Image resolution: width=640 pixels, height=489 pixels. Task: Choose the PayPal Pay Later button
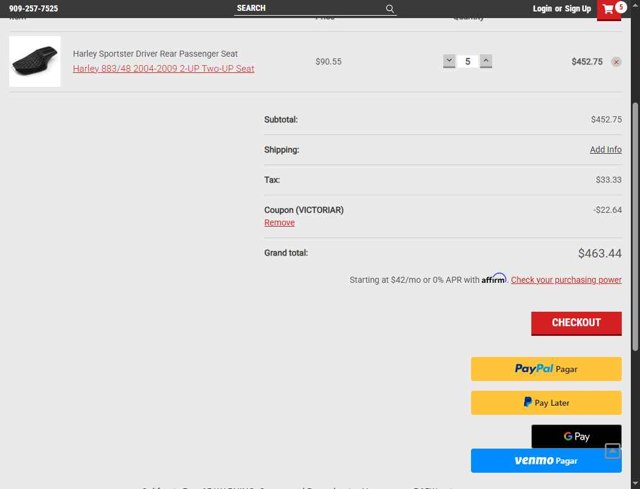(x=546, y=403)
